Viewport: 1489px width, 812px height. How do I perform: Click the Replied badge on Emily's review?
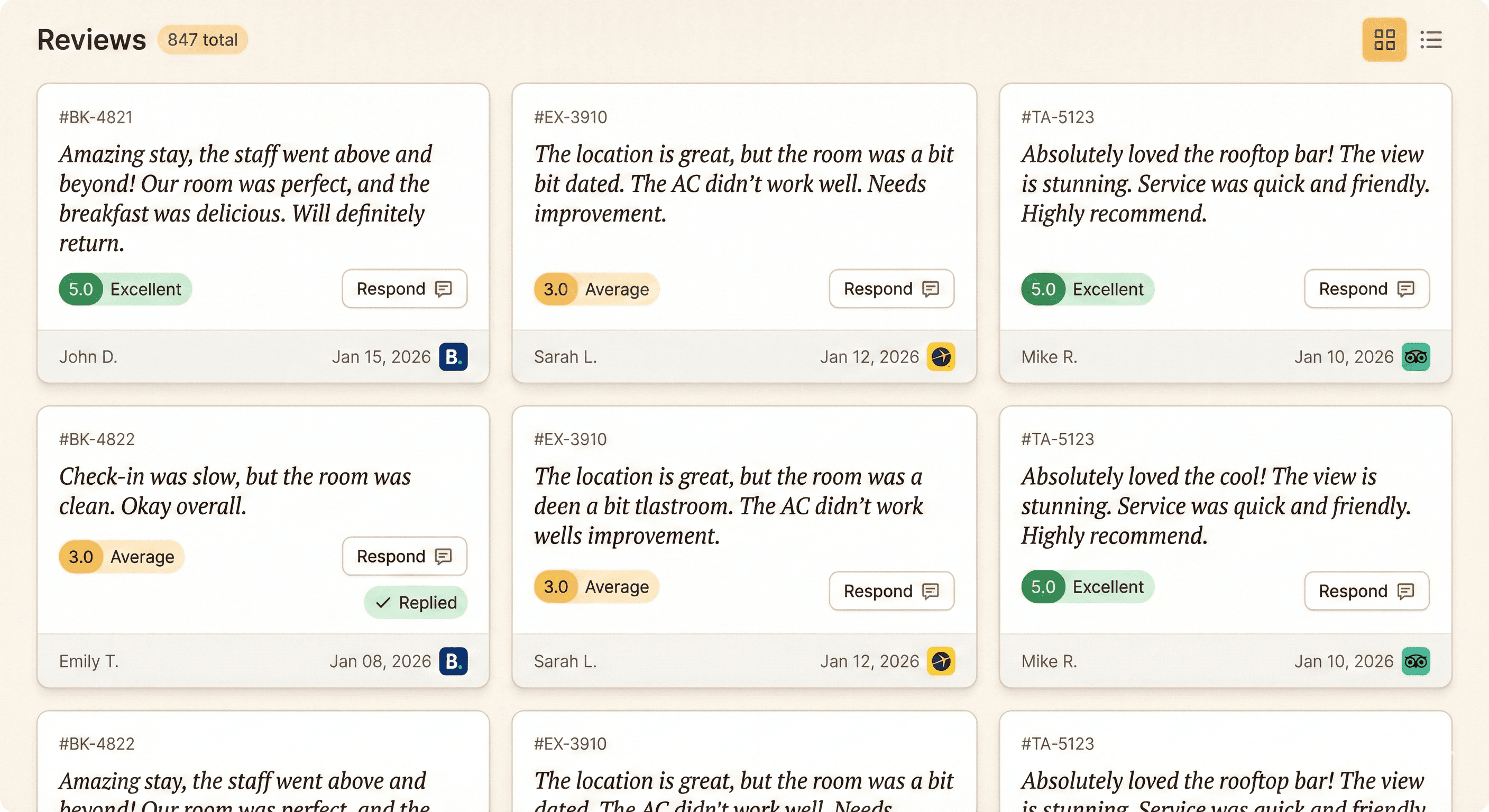point(416,602)
